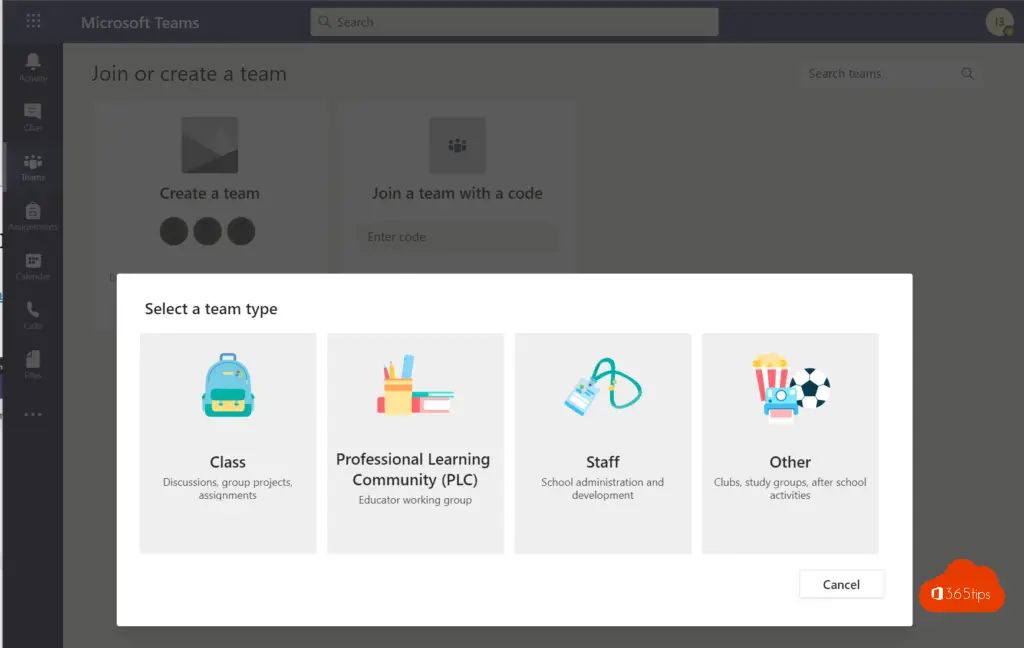This screenshot has height=648, width=1024.
Task: Open the Activity bell in sidebar
Action: coord(33,67)
